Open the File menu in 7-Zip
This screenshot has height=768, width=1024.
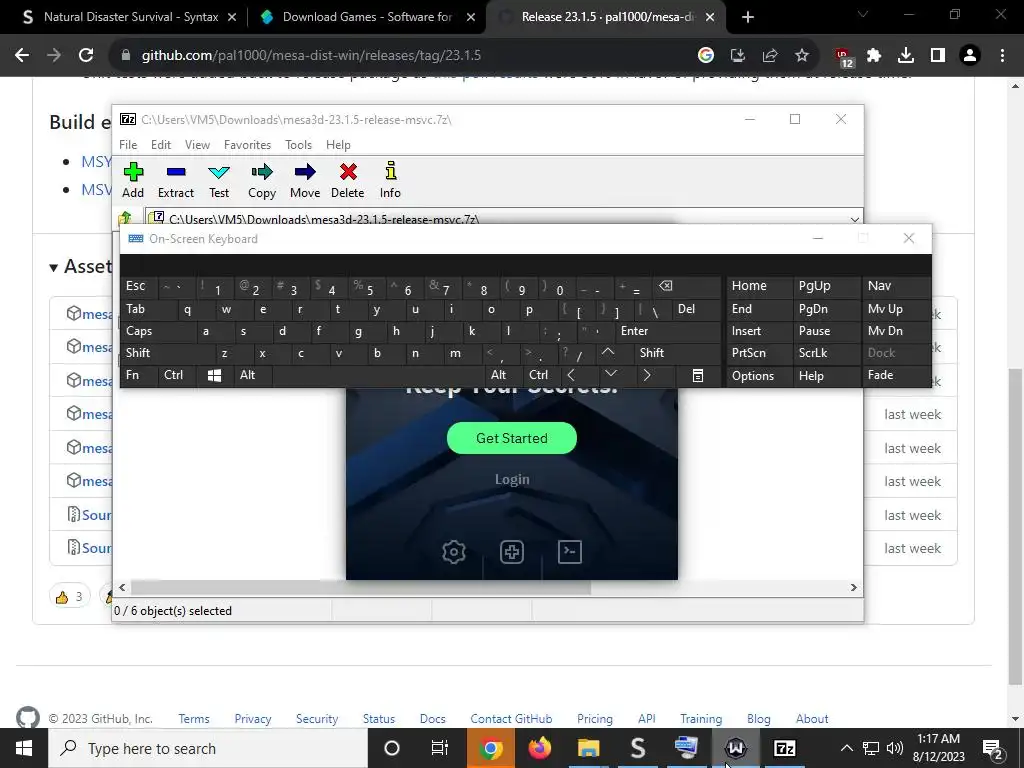coord(128,145)
